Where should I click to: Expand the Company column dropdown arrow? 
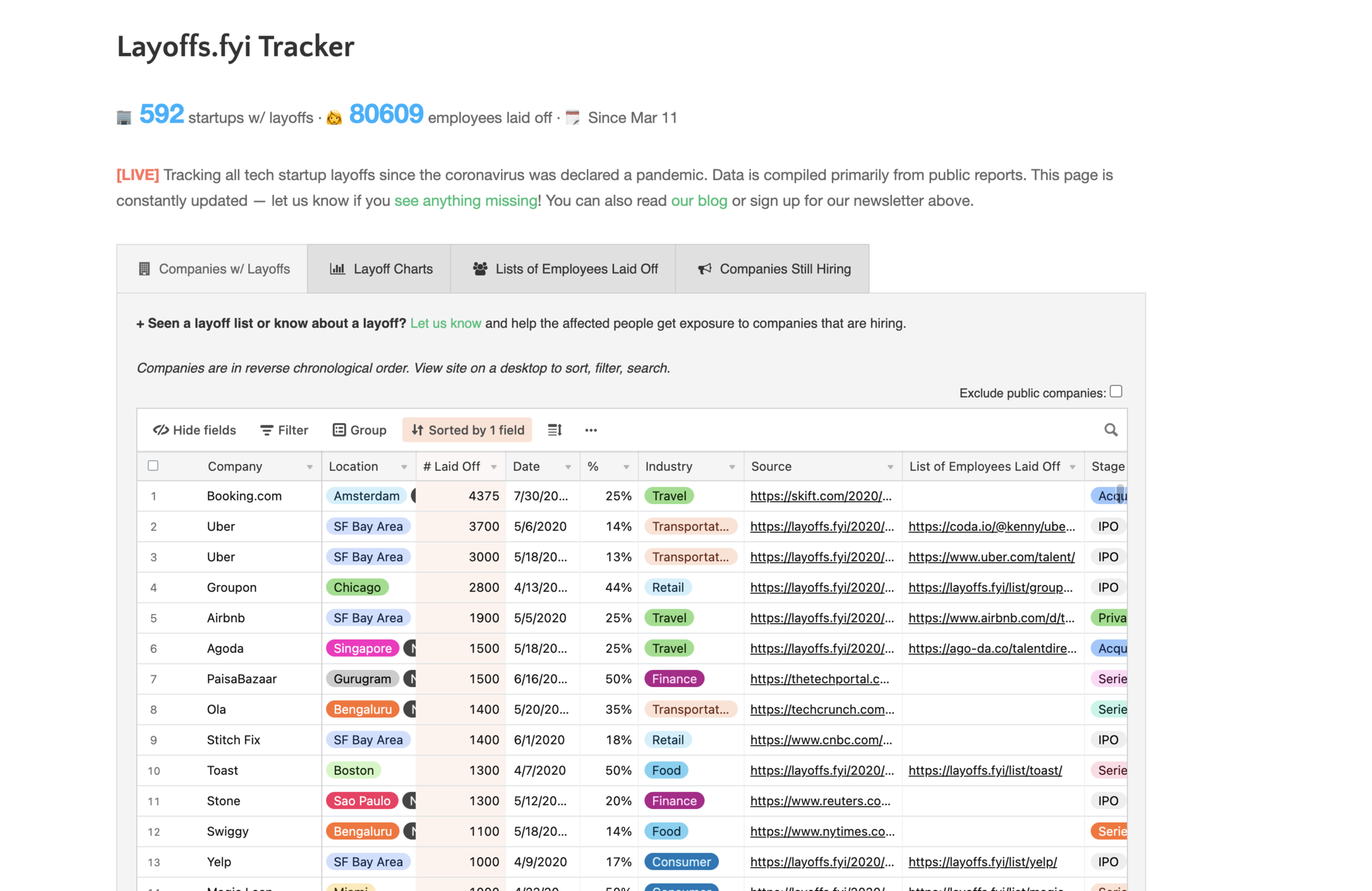pos(309,467)
